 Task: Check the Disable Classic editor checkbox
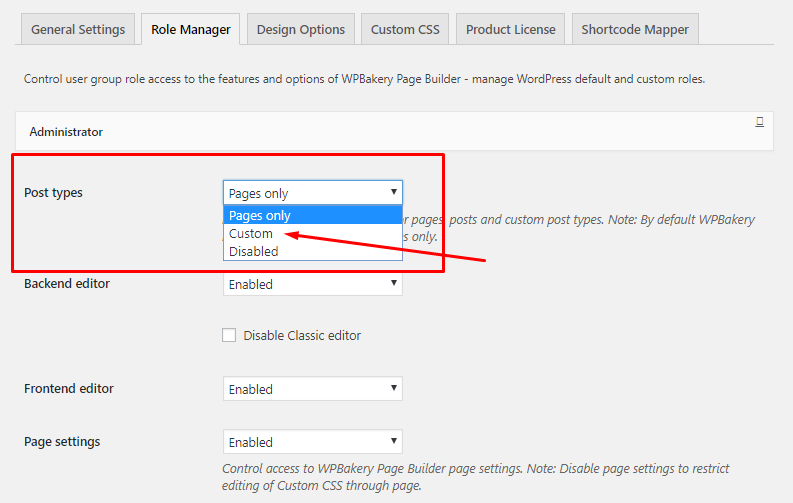click(x=229, y=335)
